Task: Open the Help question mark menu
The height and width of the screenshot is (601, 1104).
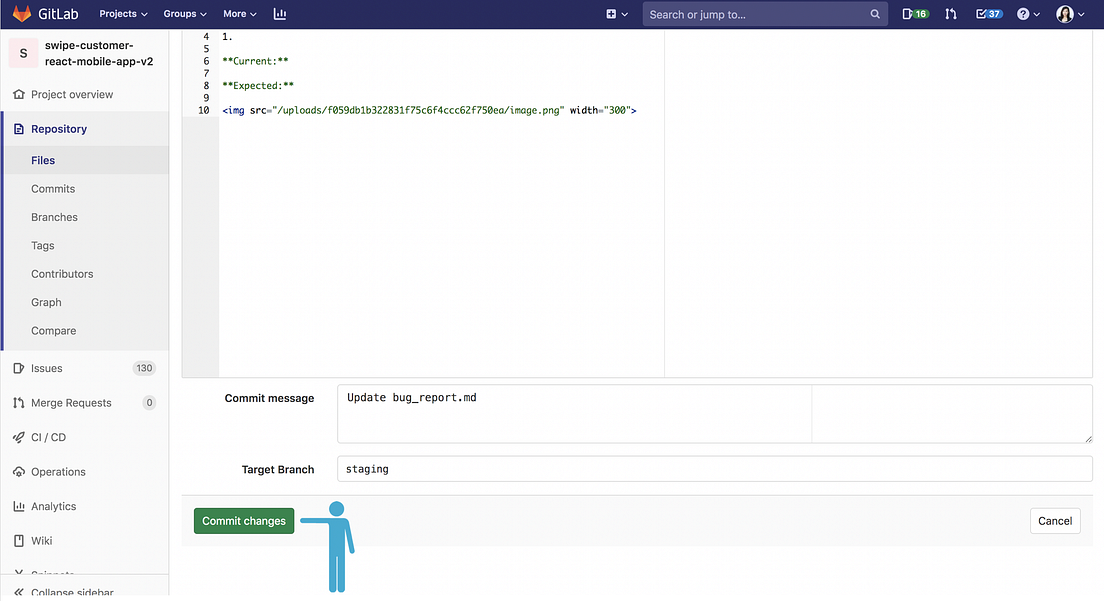Action: point(1028,14)
